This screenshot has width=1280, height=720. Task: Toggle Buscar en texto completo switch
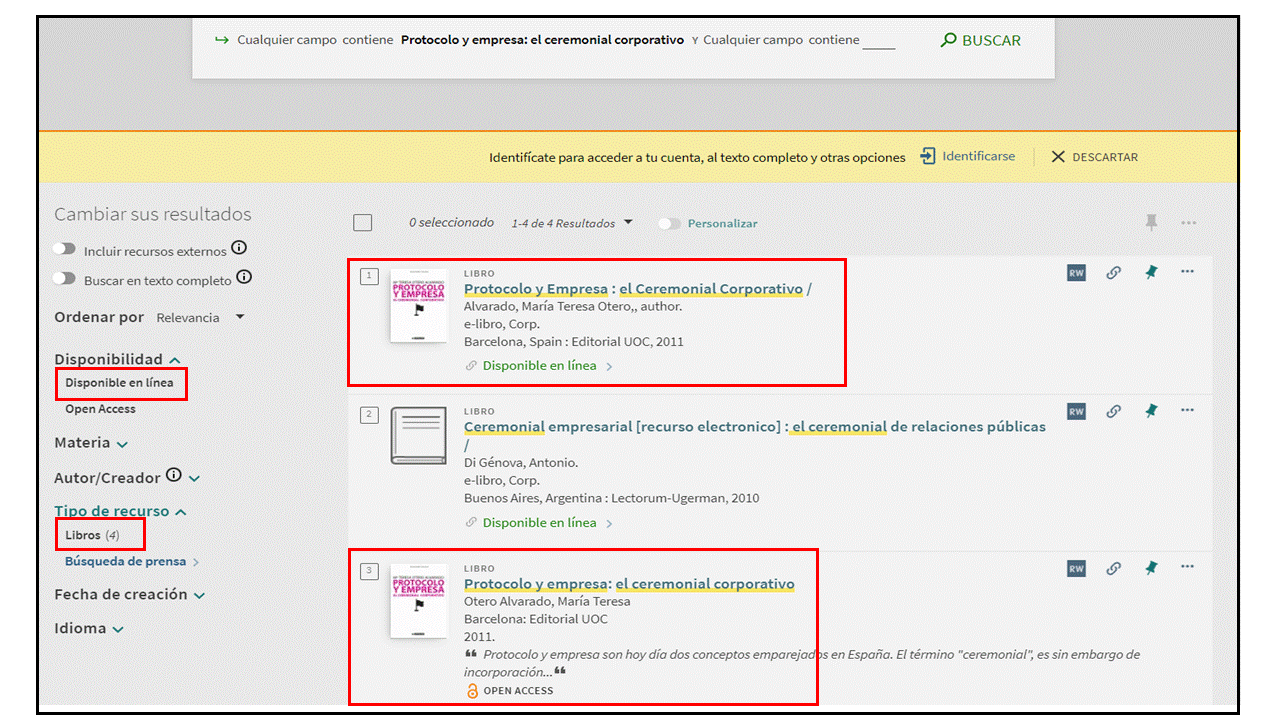pyautogui.click(x=65, y=279)
